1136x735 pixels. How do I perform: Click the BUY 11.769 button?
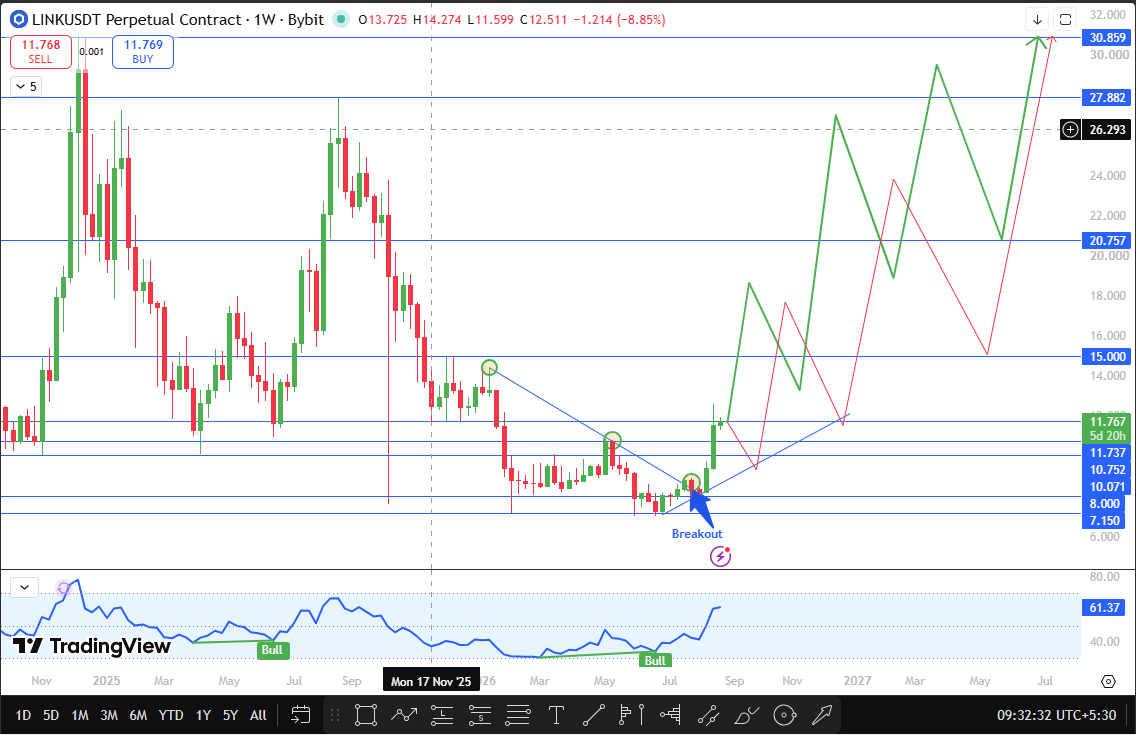143,51
